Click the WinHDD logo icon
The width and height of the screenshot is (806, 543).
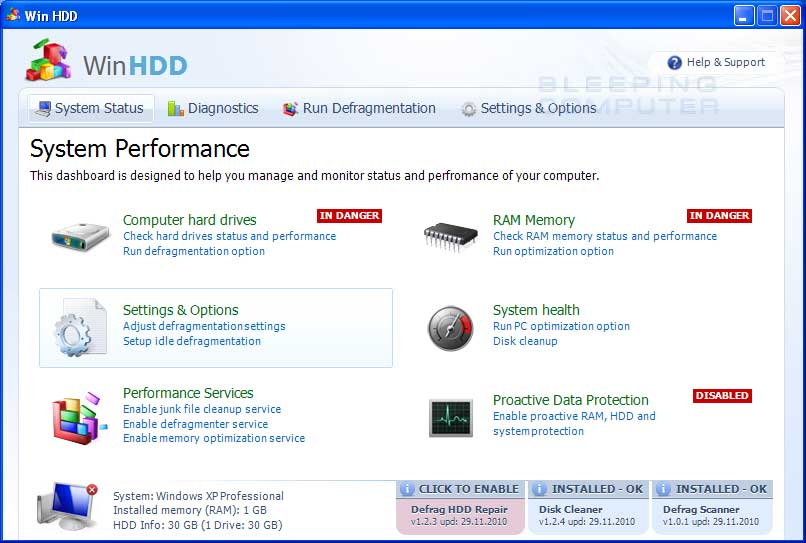click(x=48, y=63)
